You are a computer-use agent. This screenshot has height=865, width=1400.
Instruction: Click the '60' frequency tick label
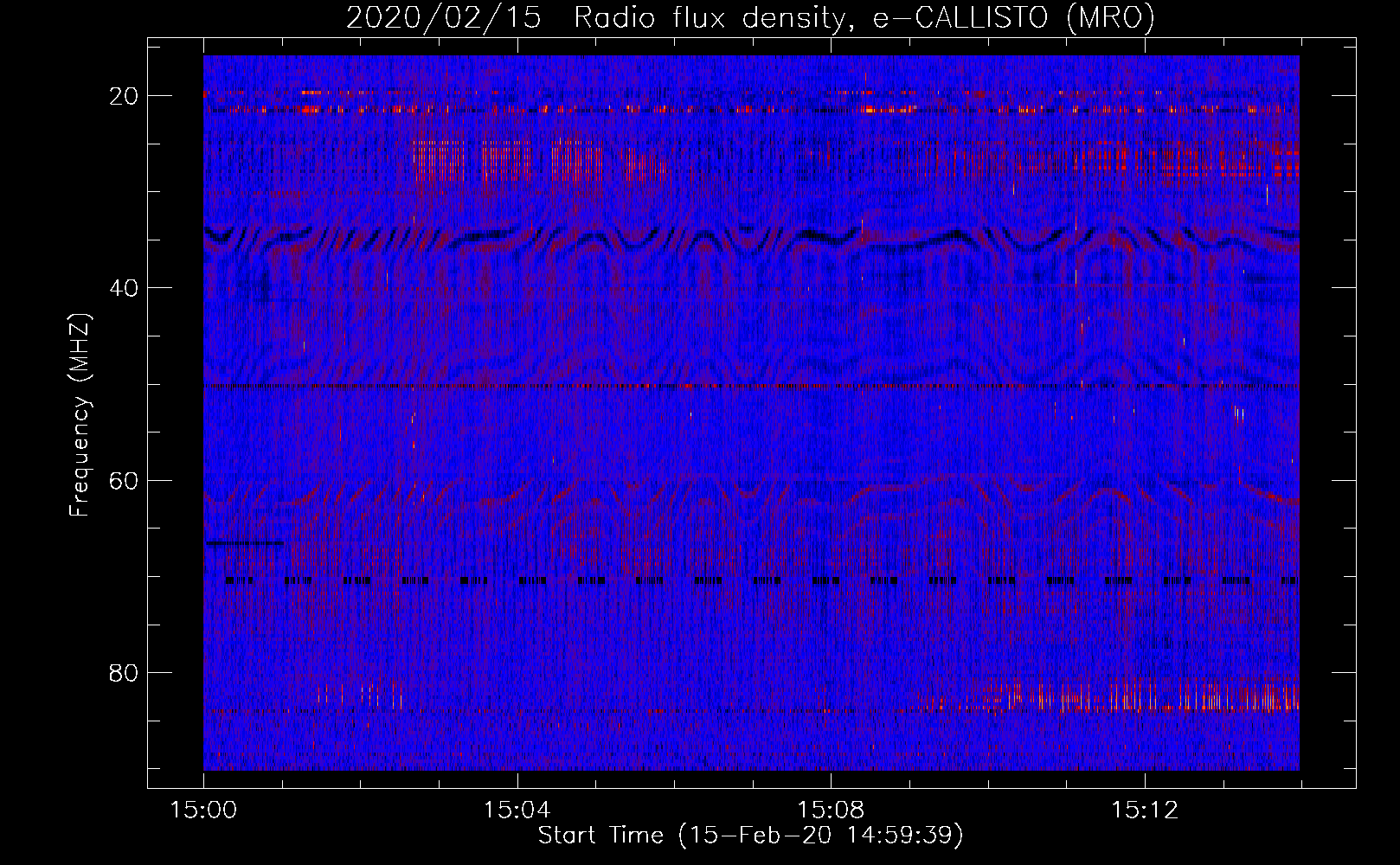click(125, 480)
